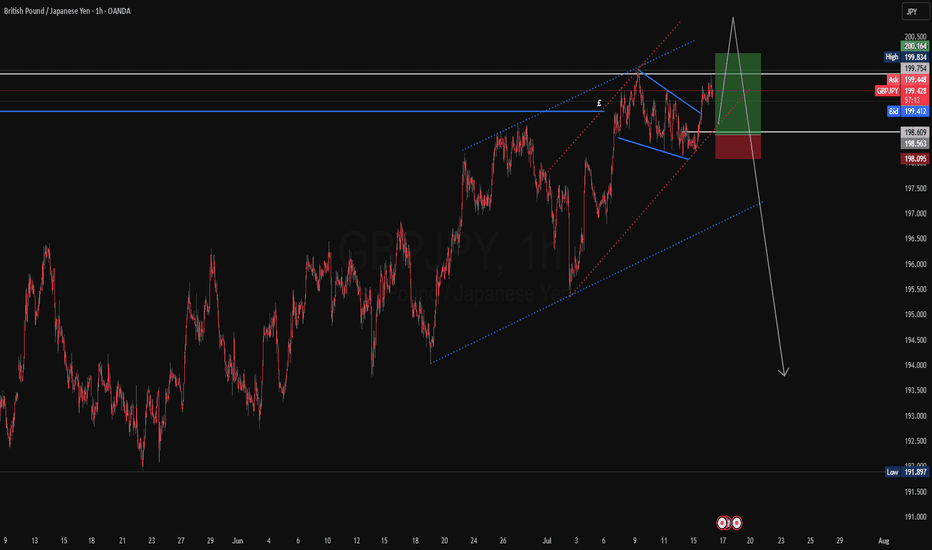Click the Jul label on the time axis
This screenshot has height=550, width=932.
tap(547, 540)
